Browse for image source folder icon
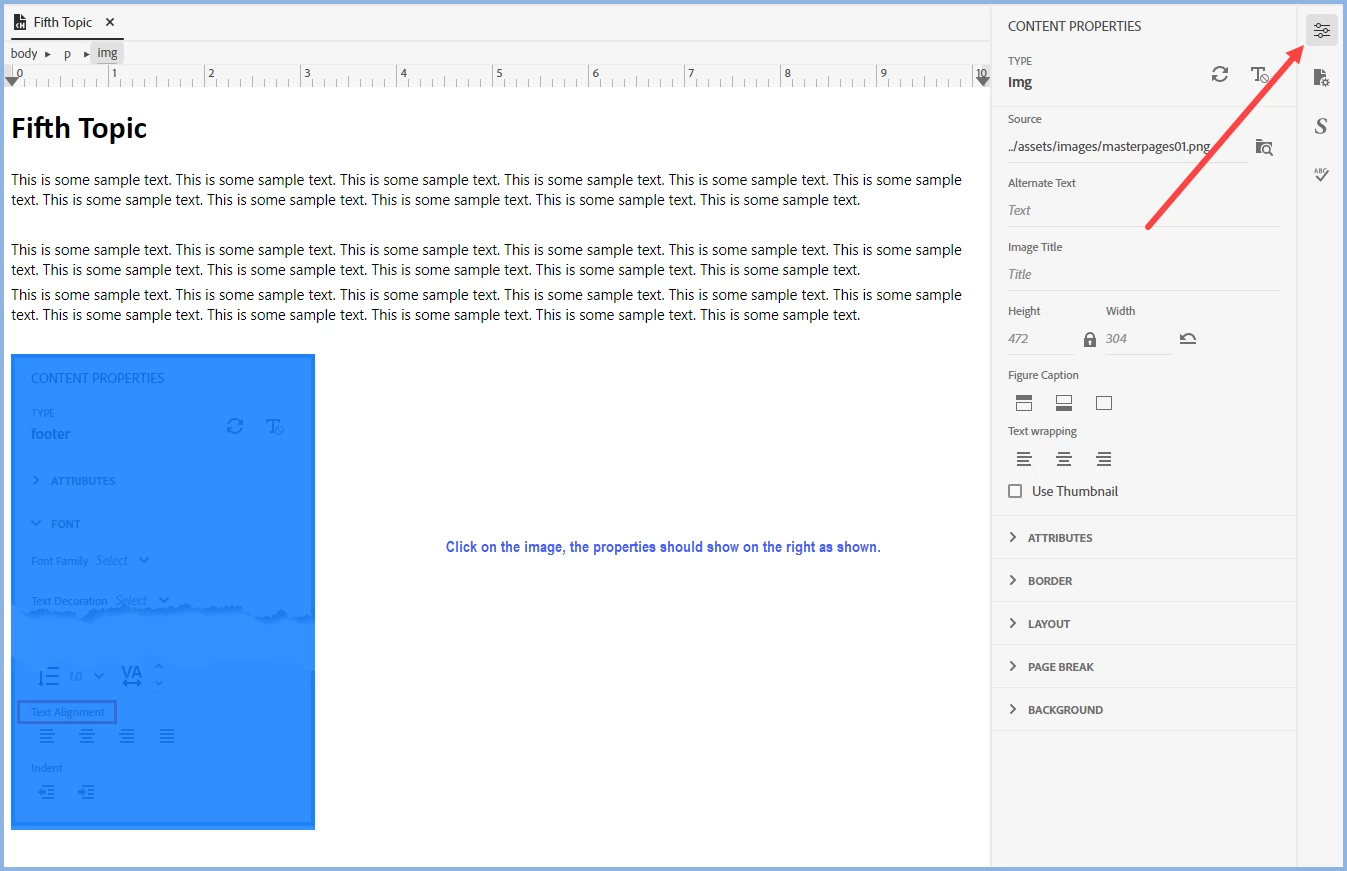Image resolution: width=1347 pixels, height=871 pixels. pyautogui.click(x=1264, y=147)
